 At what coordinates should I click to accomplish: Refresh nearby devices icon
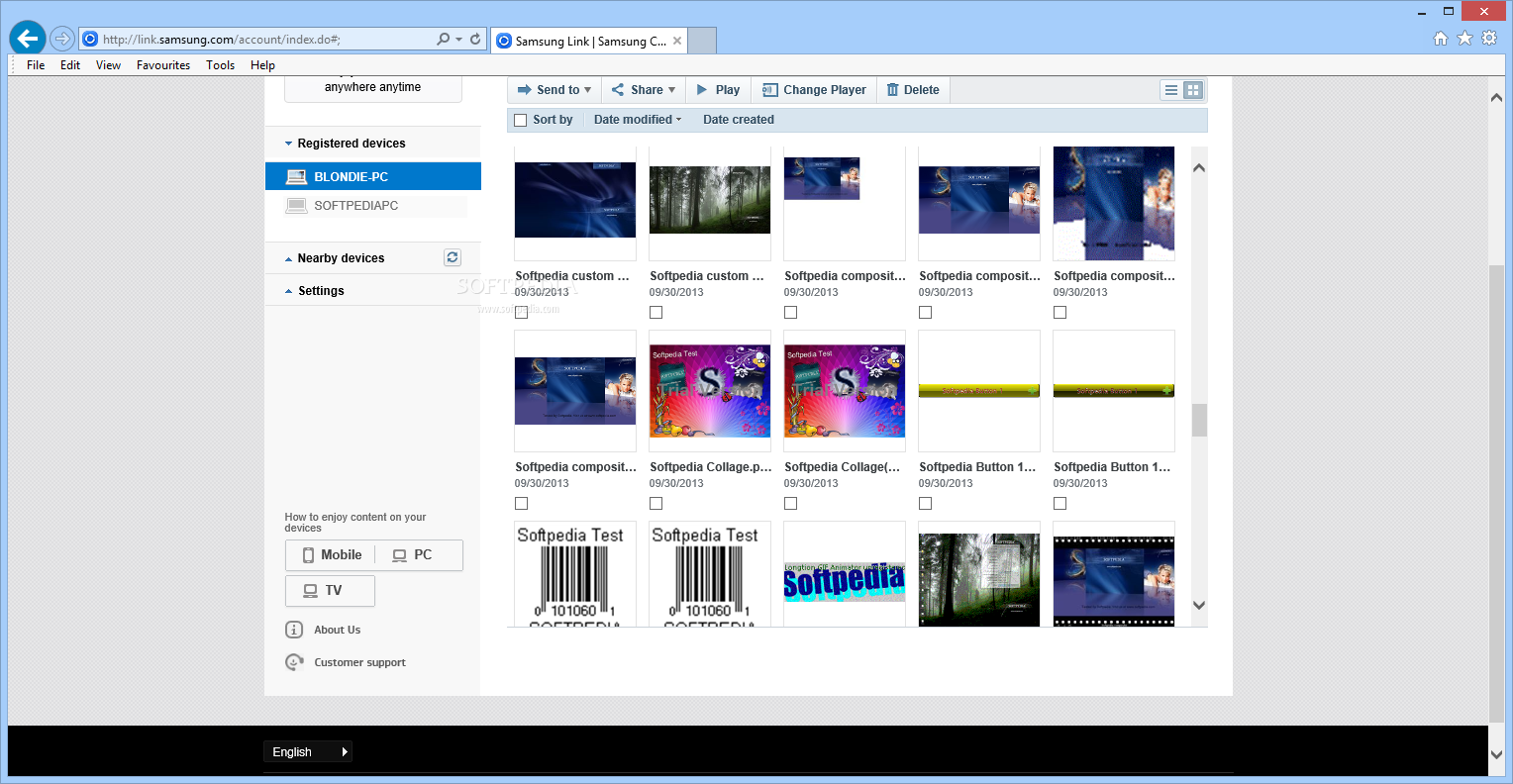[453, 257]
